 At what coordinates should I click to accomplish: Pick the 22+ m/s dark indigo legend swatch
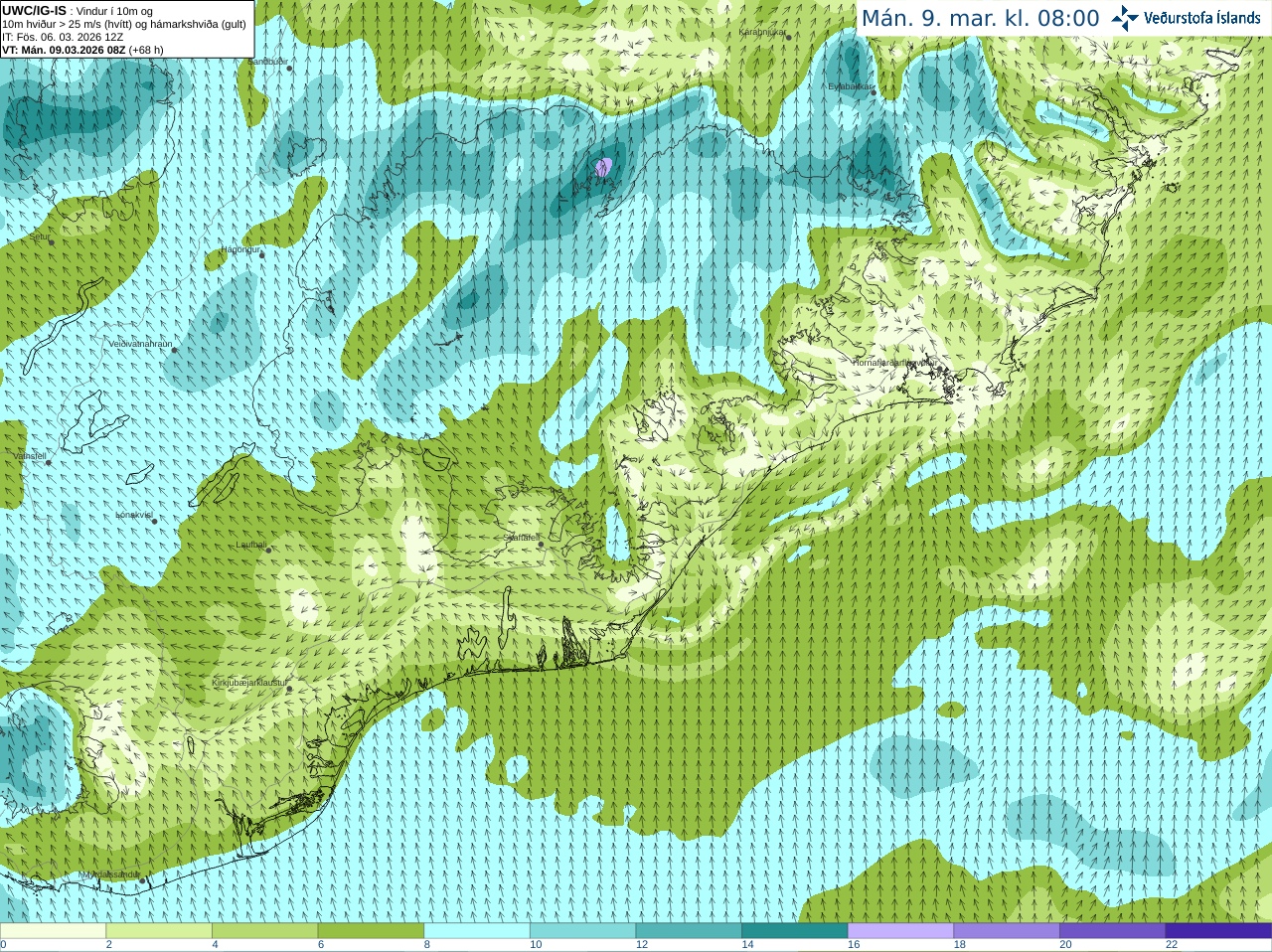click(x=1218, y=931)
